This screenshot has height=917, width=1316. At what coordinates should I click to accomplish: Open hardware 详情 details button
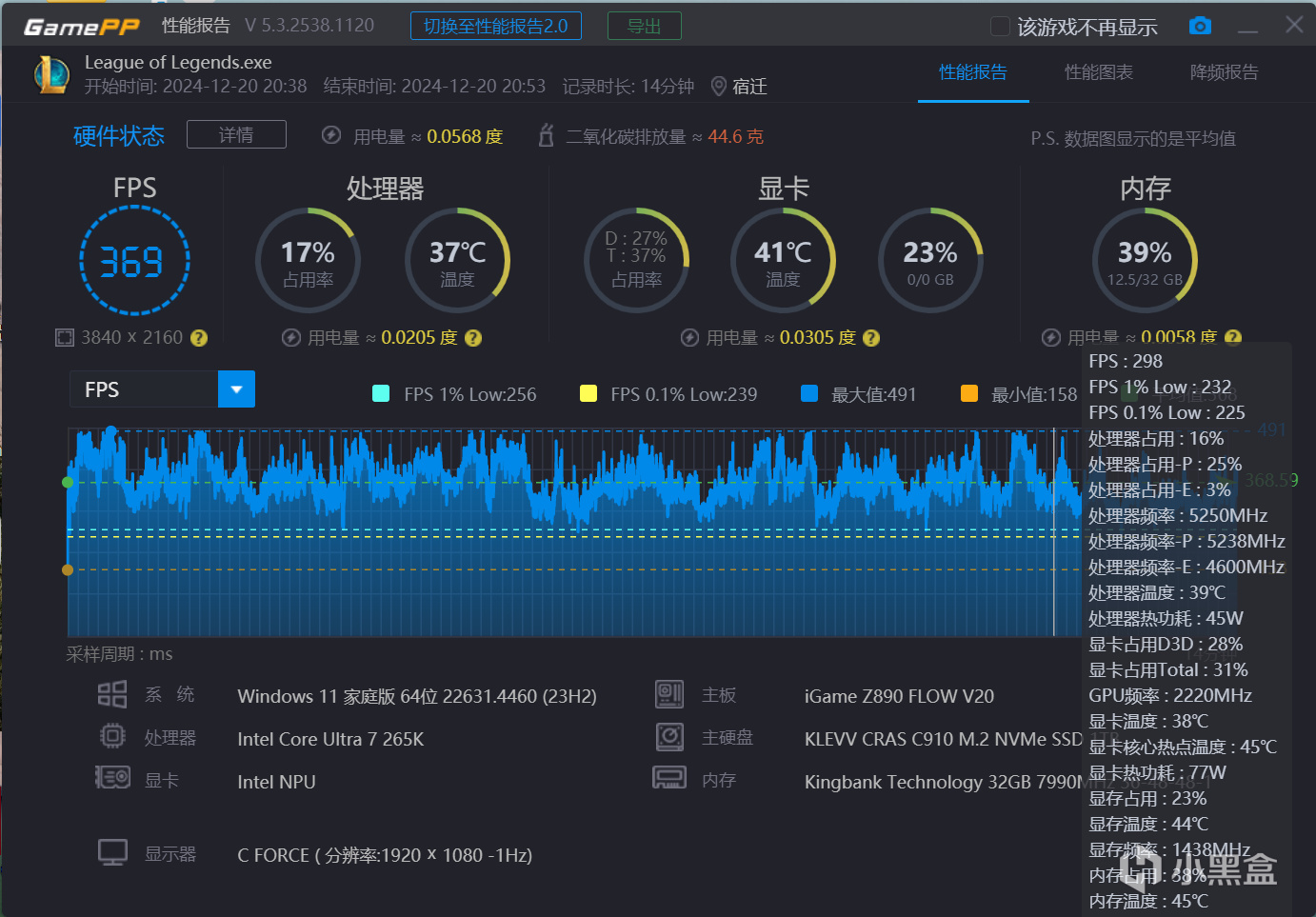click(236, 134)
